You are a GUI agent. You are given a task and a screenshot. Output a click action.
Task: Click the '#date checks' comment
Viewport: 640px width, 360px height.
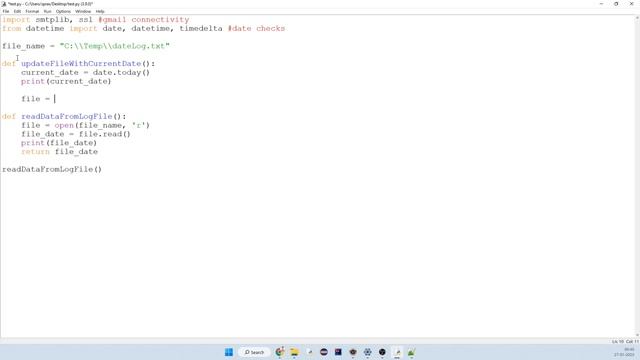click(x=256, y=29)
